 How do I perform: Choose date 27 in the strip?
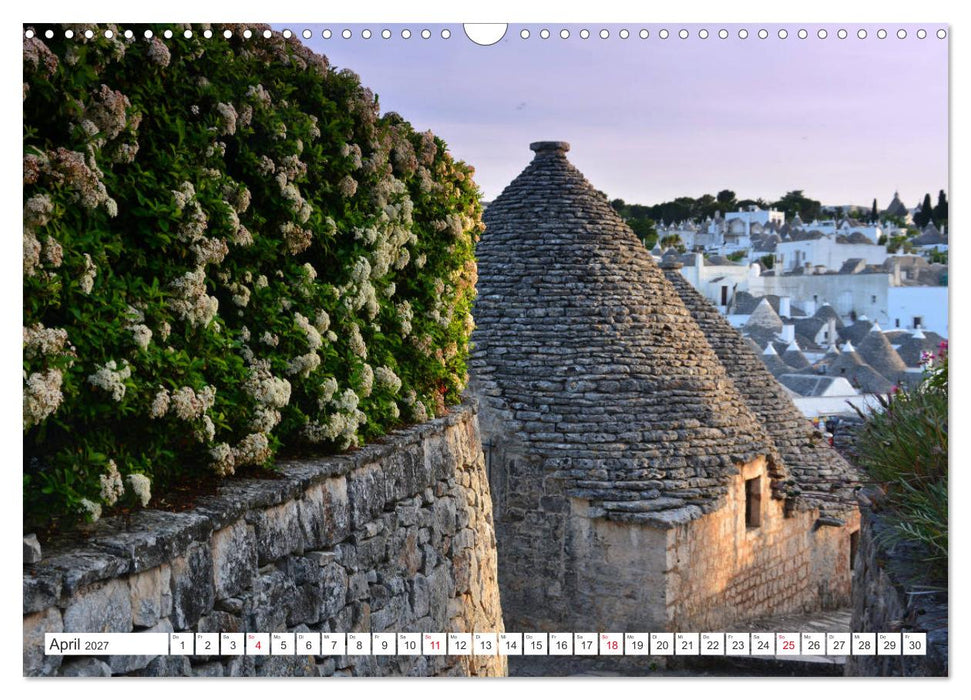click(839, 644)
